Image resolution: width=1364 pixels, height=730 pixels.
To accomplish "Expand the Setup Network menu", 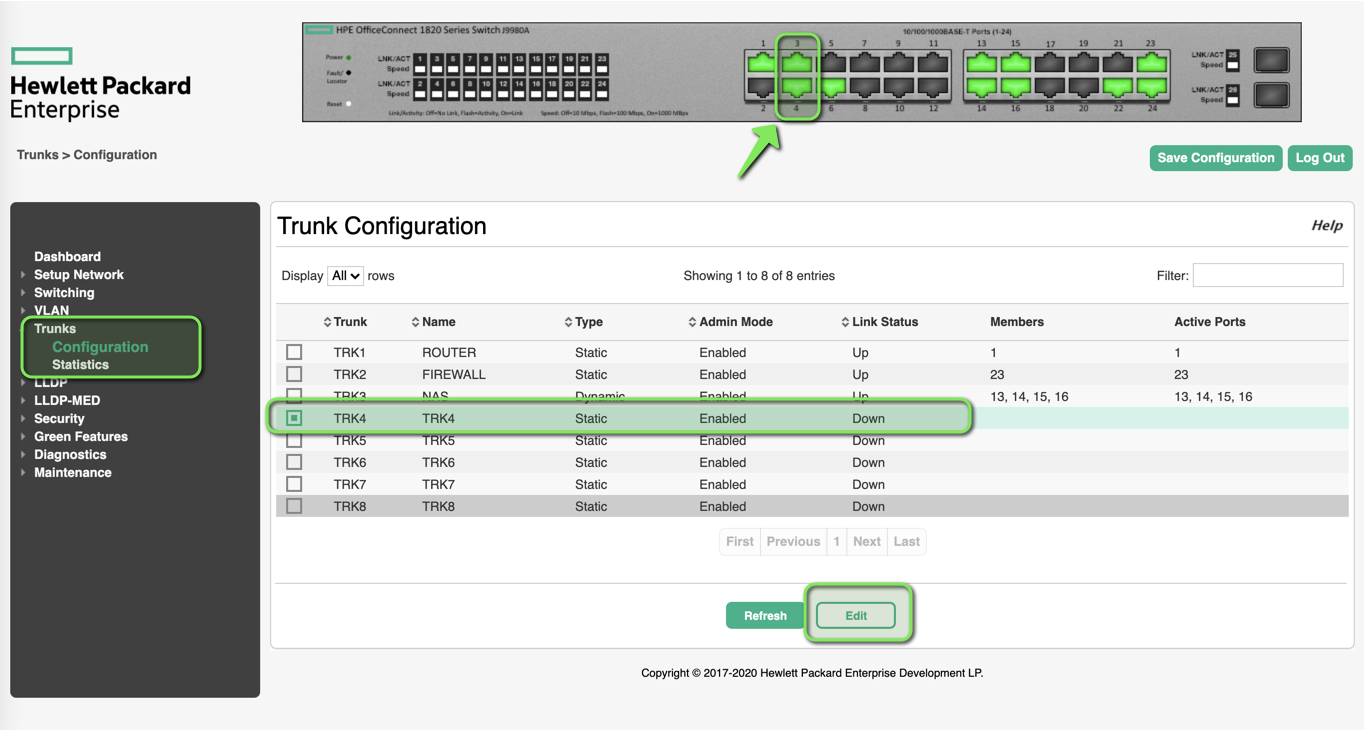I will click(x=78, y=275).
